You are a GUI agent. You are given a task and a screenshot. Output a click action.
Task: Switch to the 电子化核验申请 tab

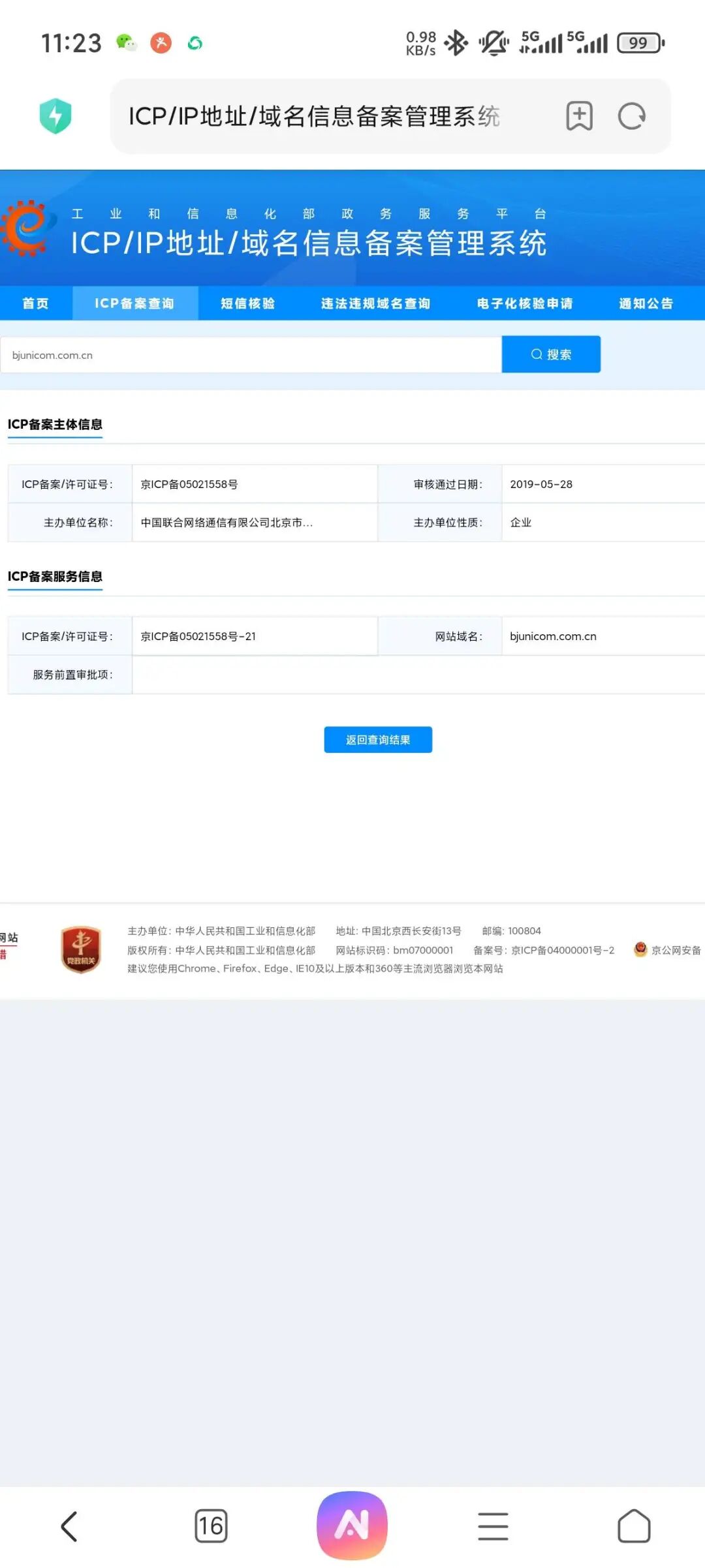(x=525, y=303)
